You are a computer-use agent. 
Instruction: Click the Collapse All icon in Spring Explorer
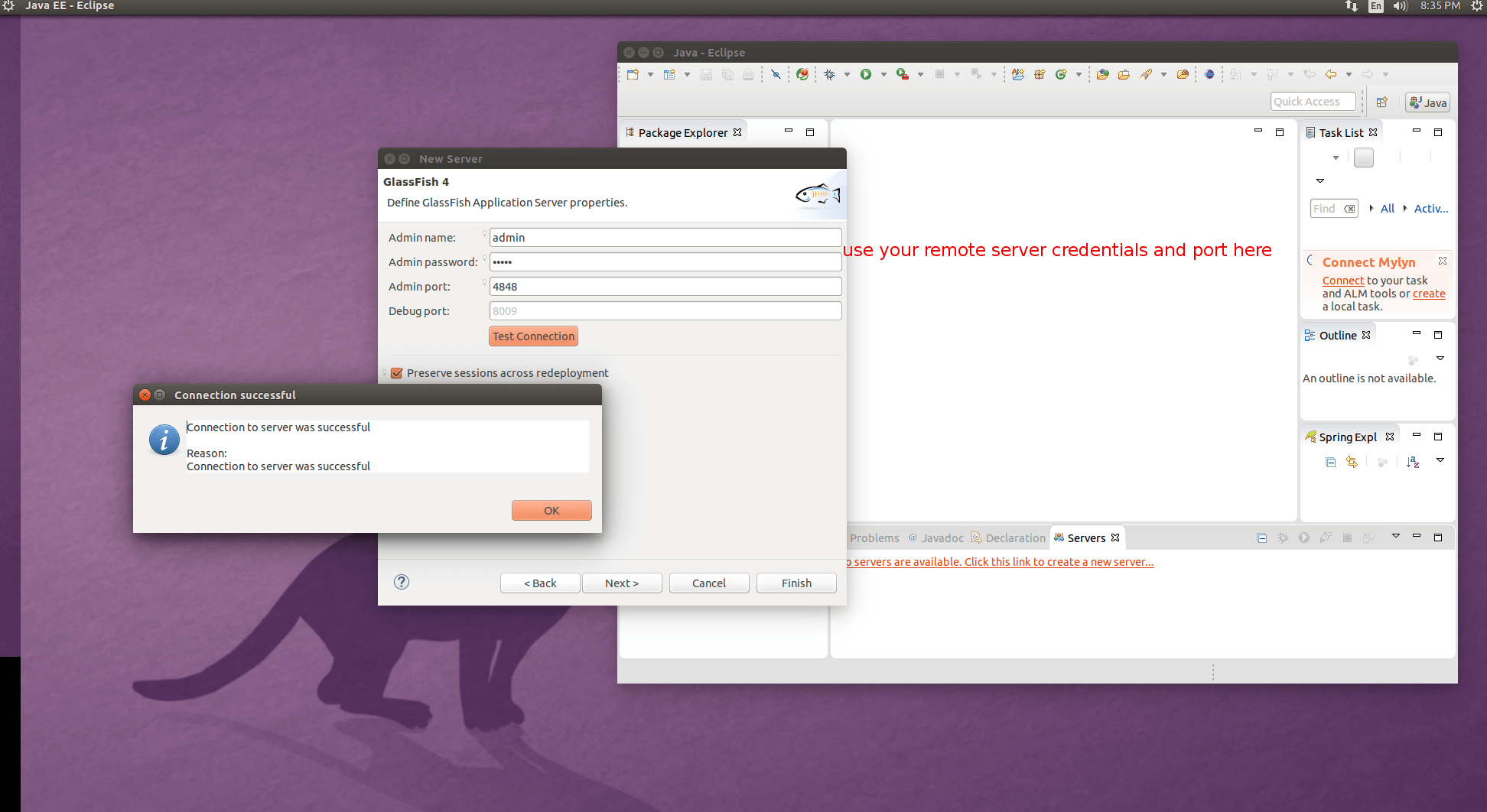[x=1331, y=462]
